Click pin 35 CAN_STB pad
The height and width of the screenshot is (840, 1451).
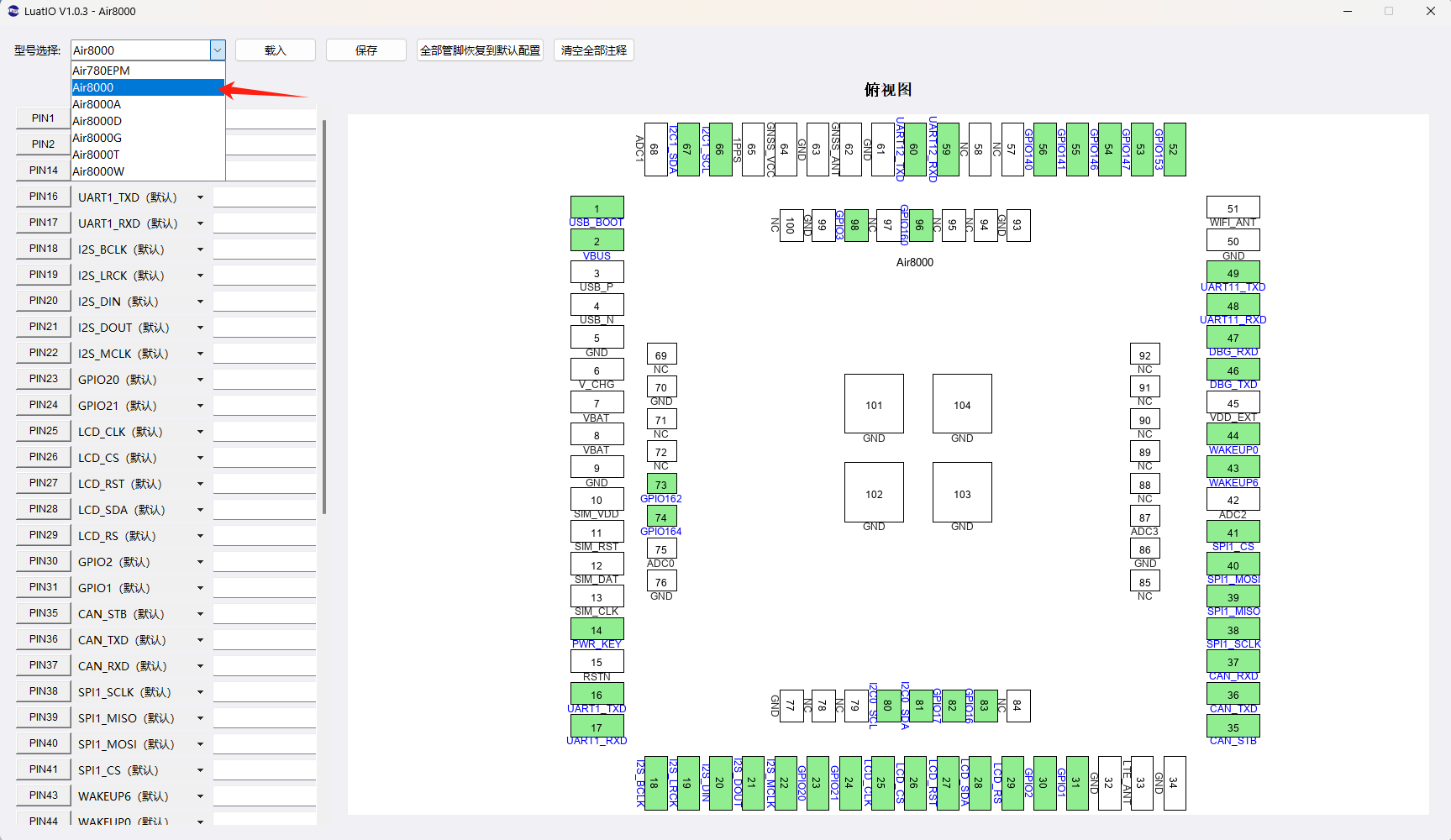pyautogui.click(x=1233, y=727)
